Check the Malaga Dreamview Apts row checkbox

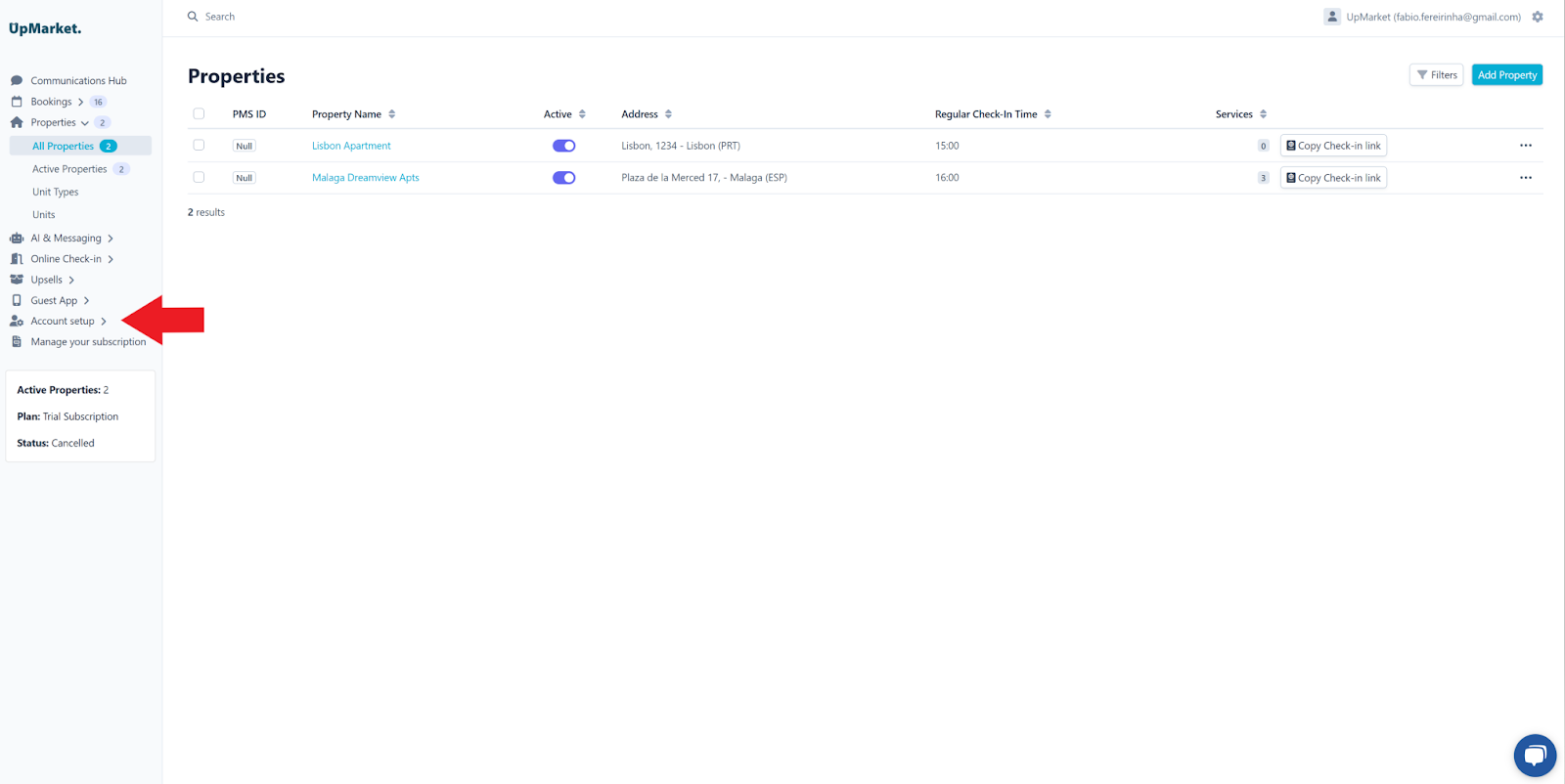coord(199,177)
